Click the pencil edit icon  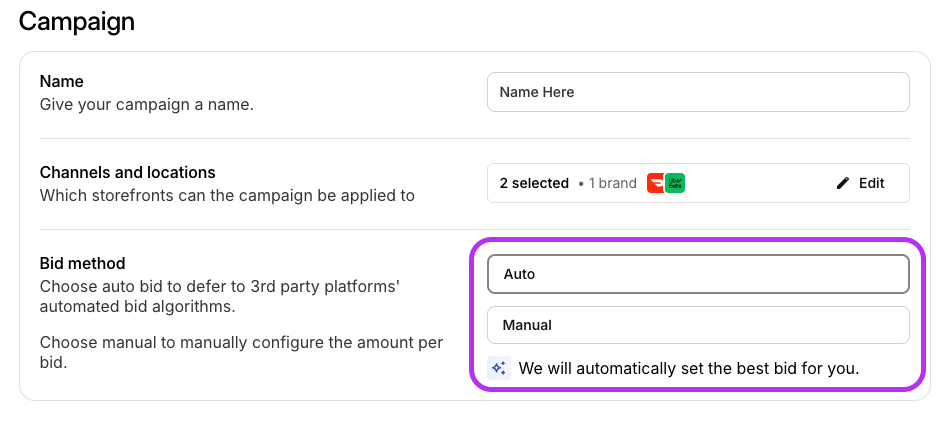pos(842,183)
